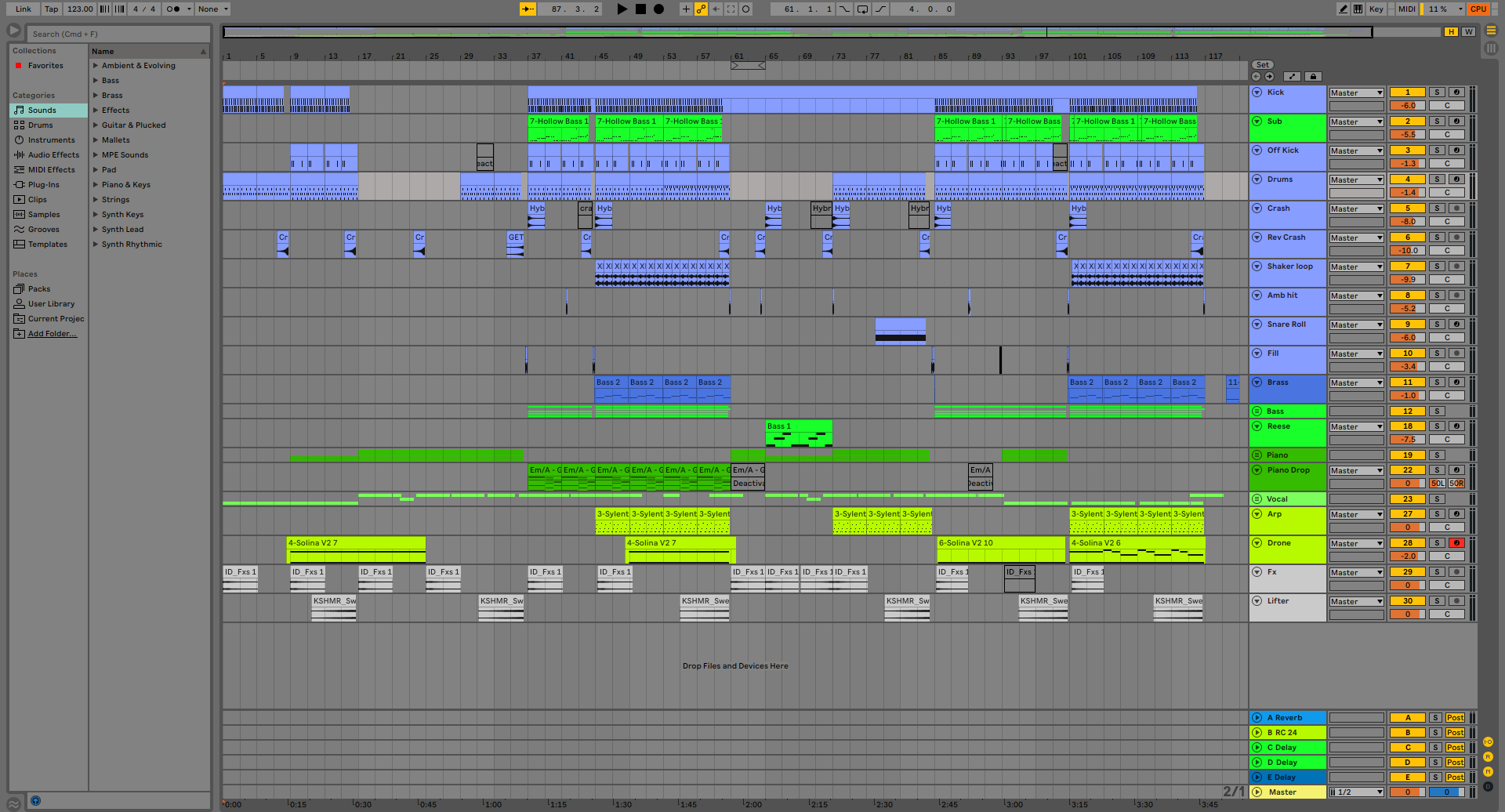Viewport: 1505px width, 812px height.
Task: Click the Link button
Action: pos(24,9)
